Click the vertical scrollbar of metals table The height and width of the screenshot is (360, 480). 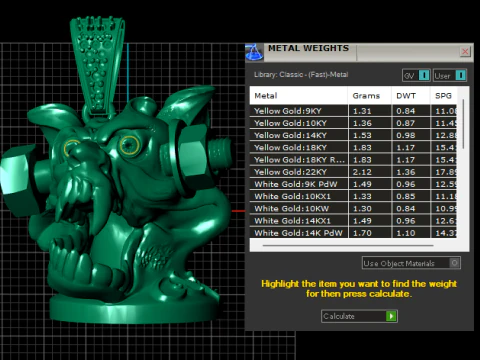pyautogui.click(x=463, y=124)
